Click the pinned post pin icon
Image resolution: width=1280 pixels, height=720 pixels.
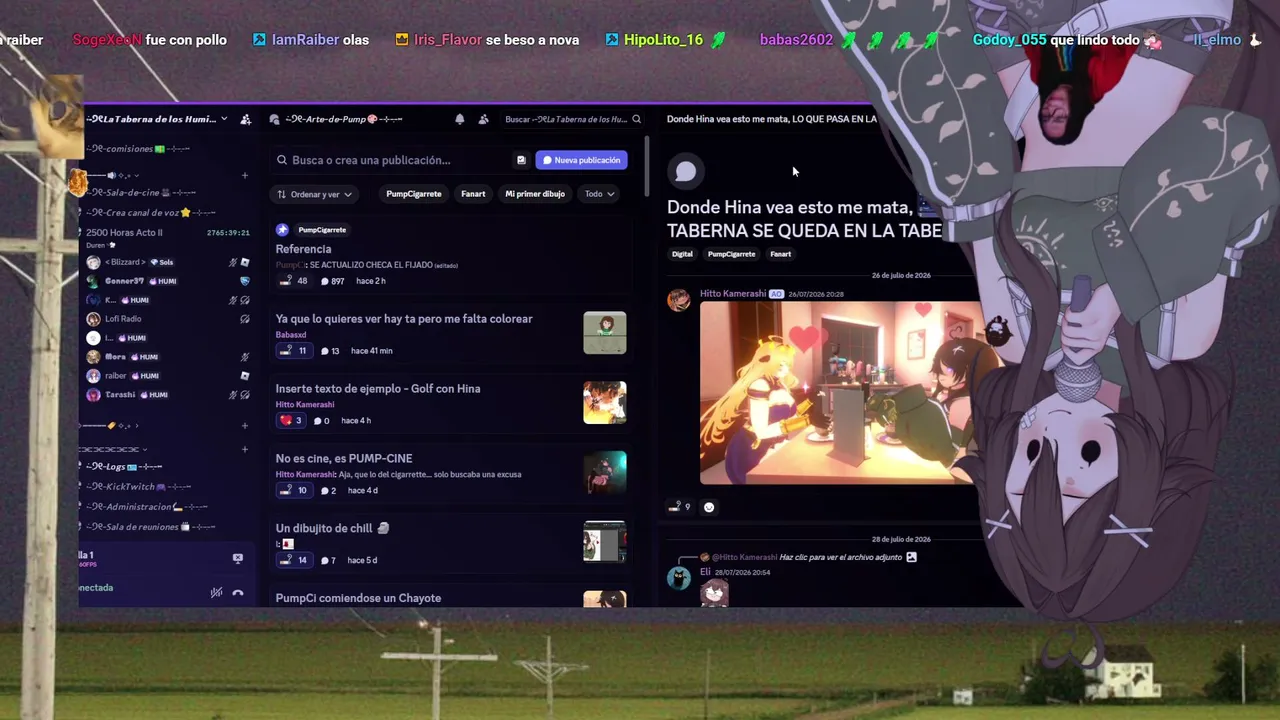point(282,230)
